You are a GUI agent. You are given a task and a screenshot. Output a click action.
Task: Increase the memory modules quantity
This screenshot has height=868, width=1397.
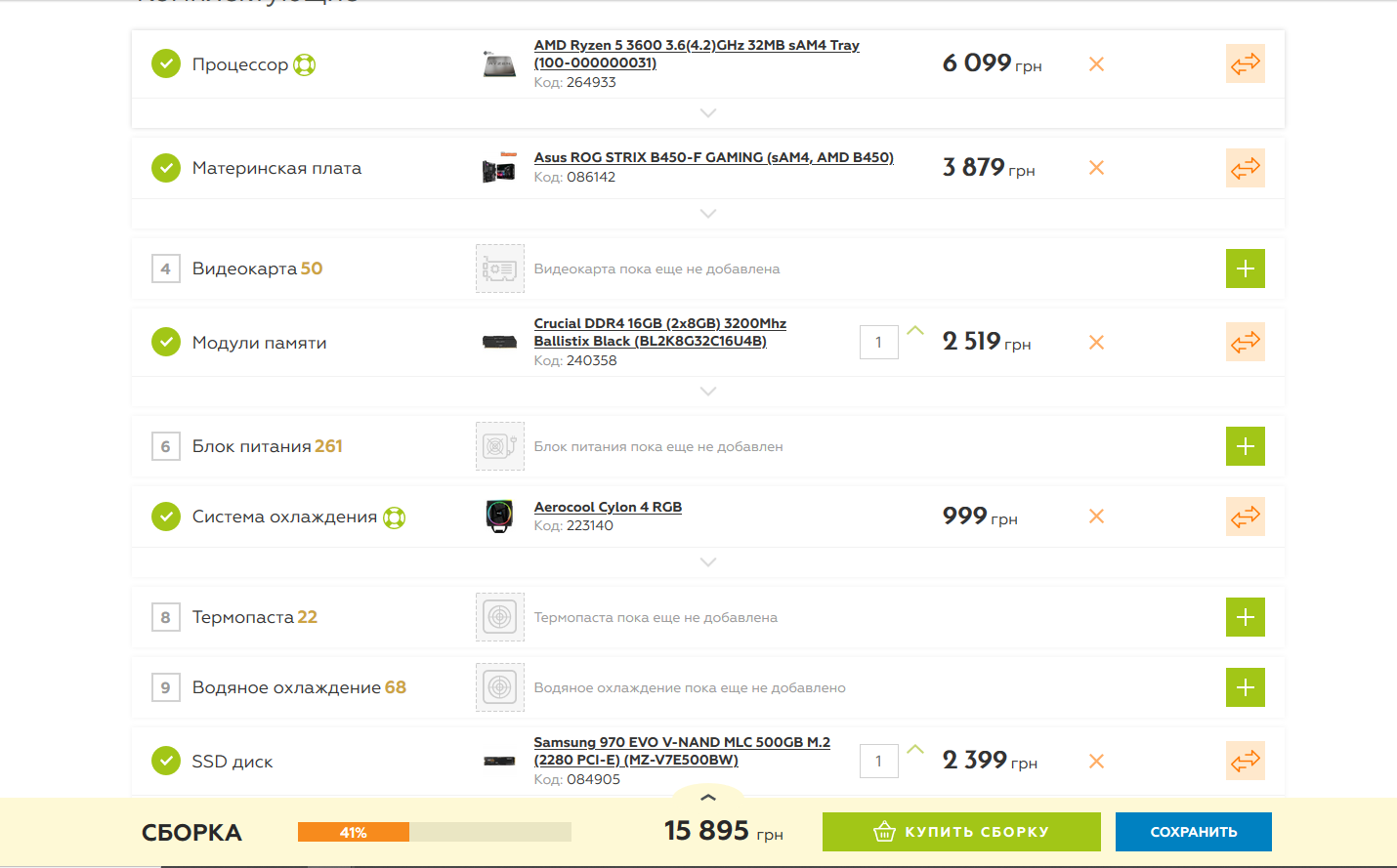[915, 331]
